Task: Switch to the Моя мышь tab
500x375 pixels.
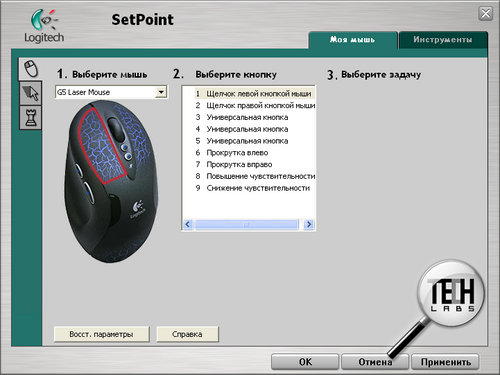Action: pyautogui.click(x=353, y=40)
